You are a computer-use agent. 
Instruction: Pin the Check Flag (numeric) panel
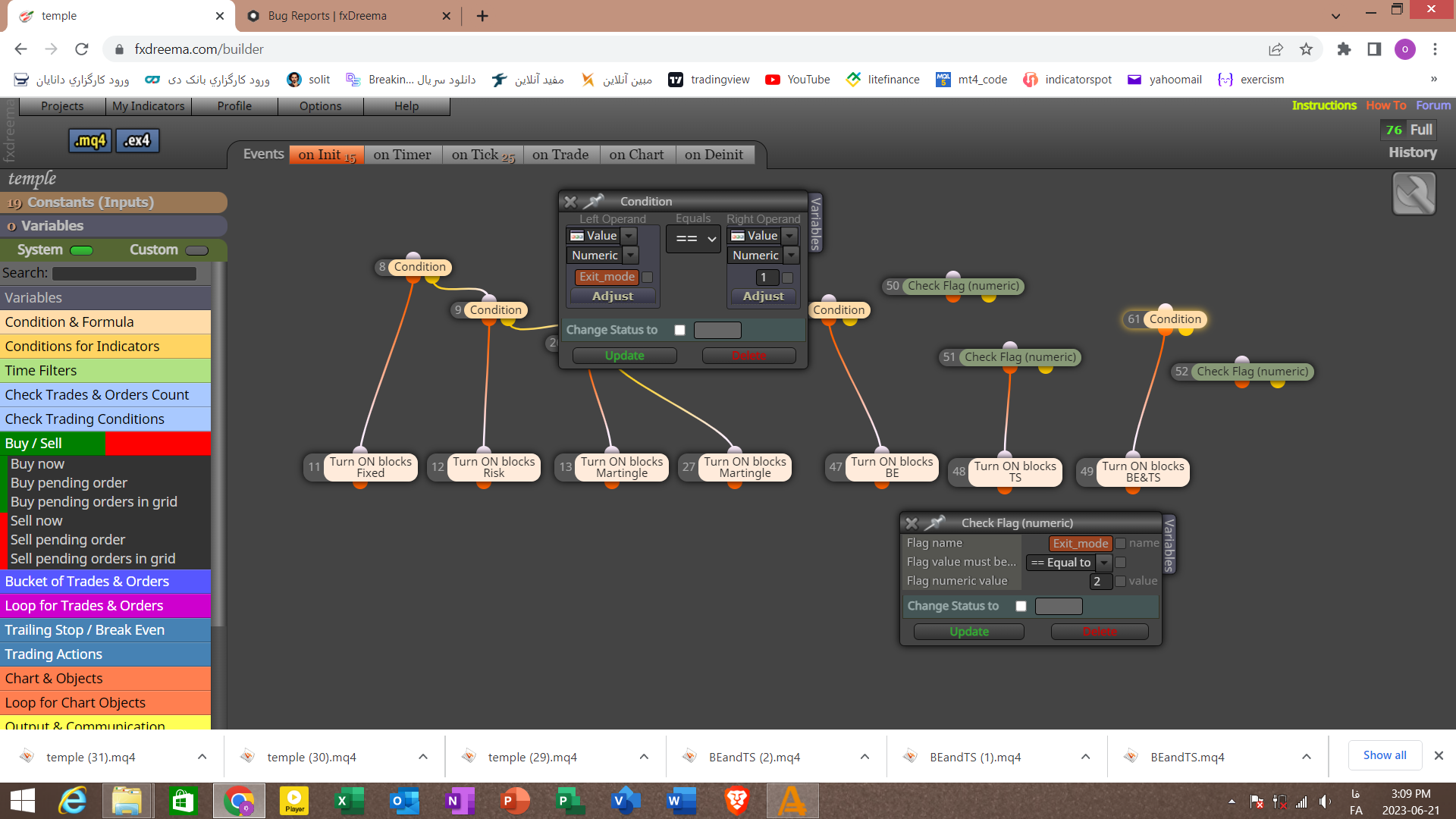tap(935, 522)
